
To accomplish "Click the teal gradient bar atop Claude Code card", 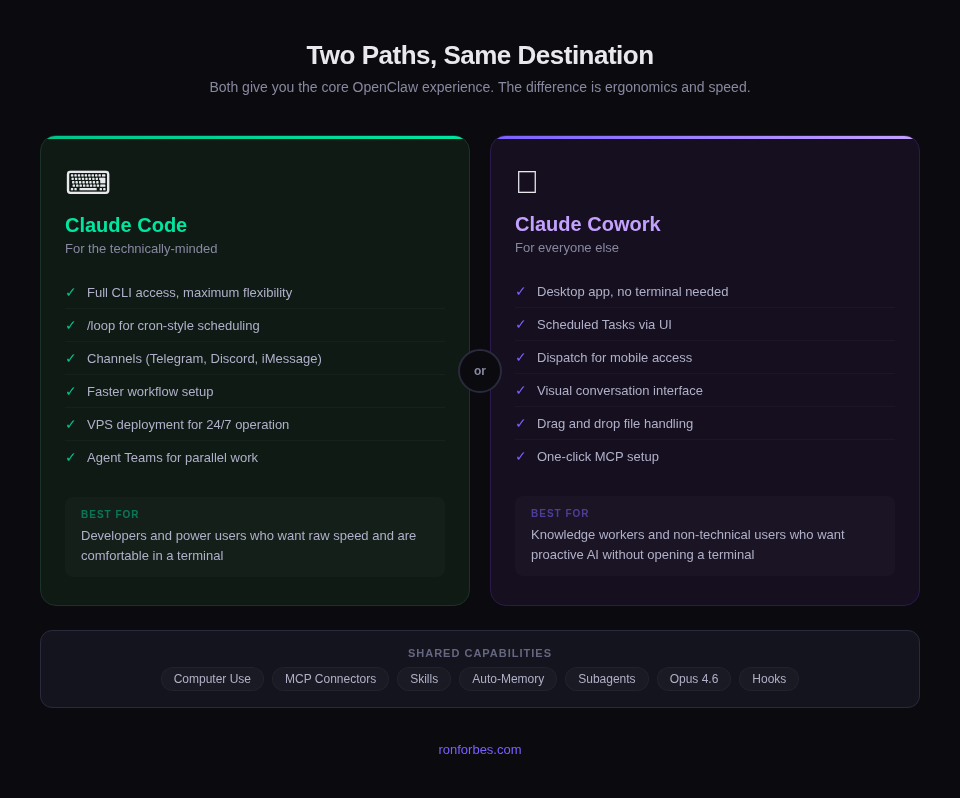I will point(255,137).
